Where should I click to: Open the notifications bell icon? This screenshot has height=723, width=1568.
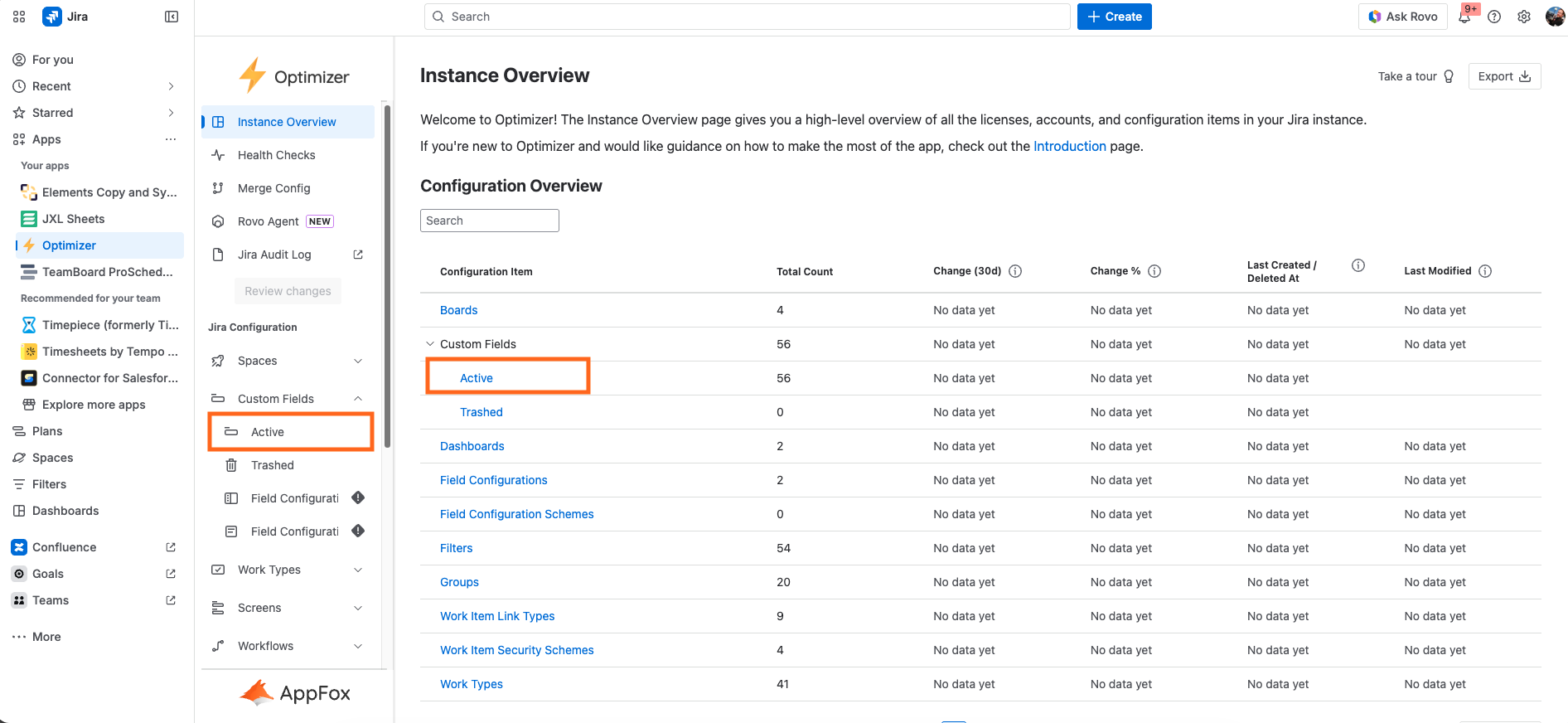point(1464,17)
